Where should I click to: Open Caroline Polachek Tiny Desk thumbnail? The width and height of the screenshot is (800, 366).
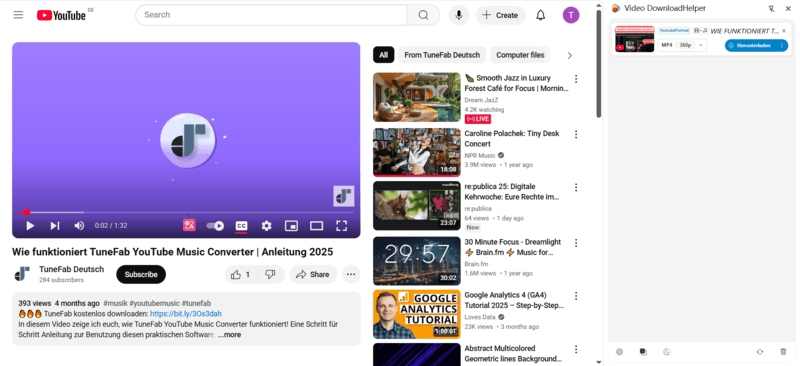point(417,152)
